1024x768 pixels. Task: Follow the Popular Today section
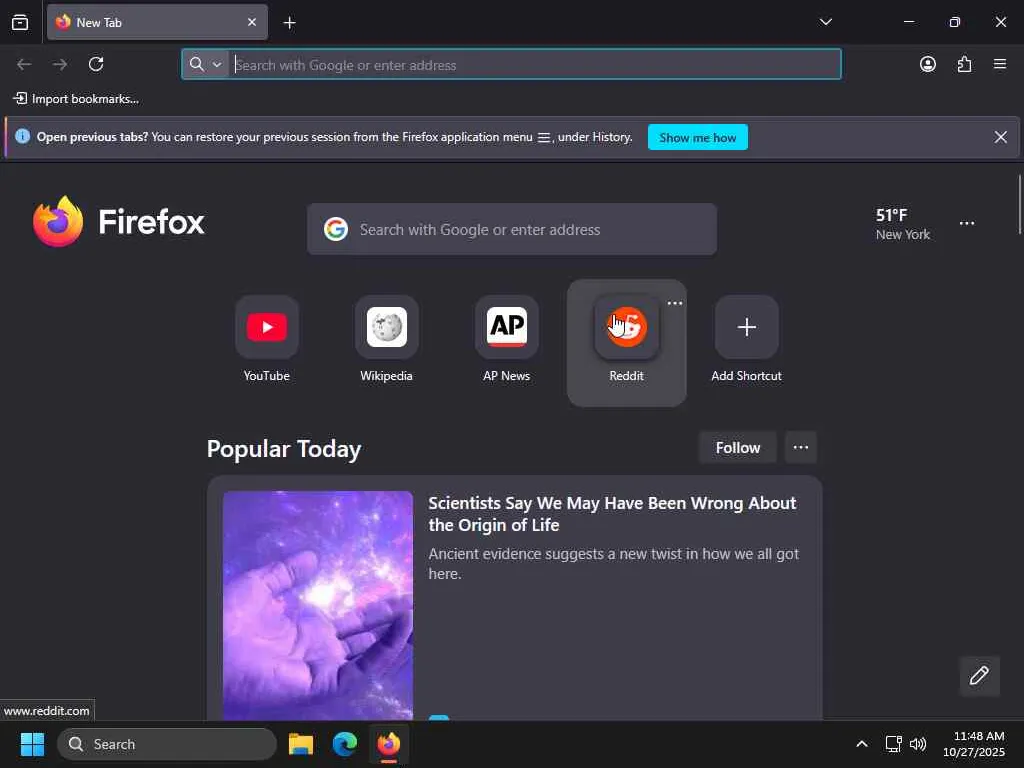pyautogui.click(x=737, y=447)
